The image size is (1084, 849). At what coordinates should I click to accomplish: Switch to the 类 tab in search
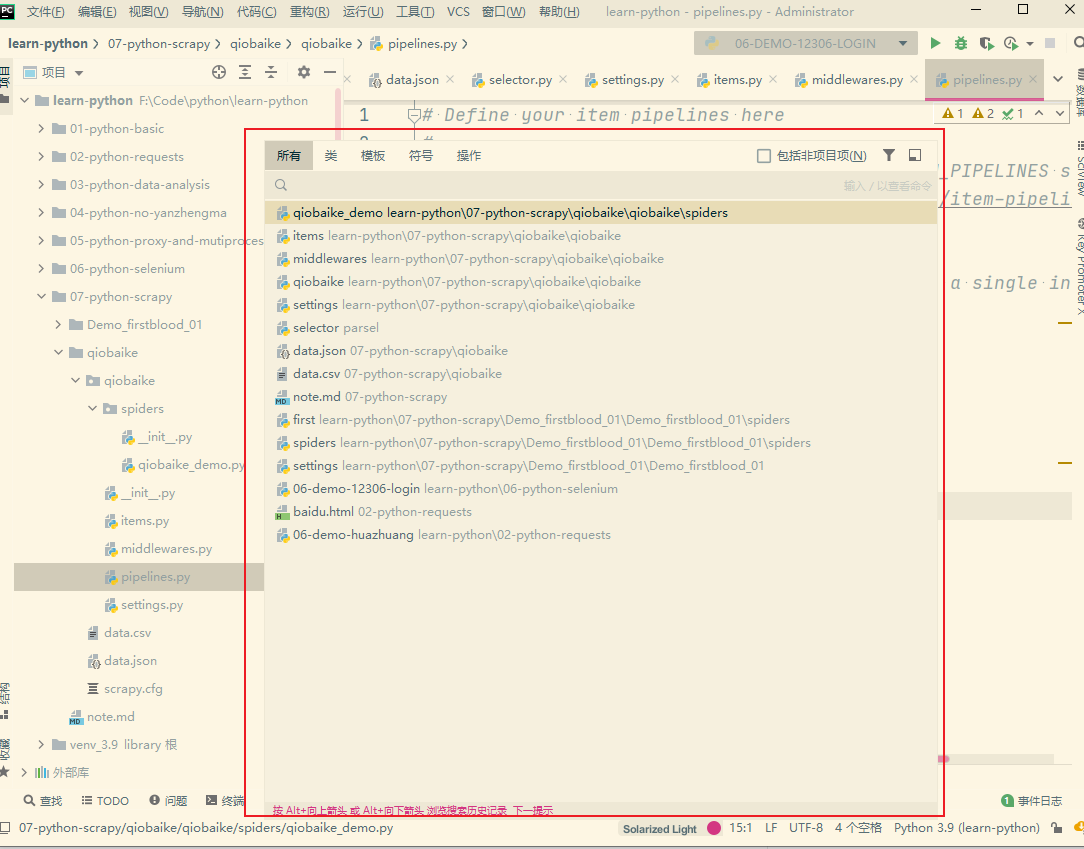(331, 155)
